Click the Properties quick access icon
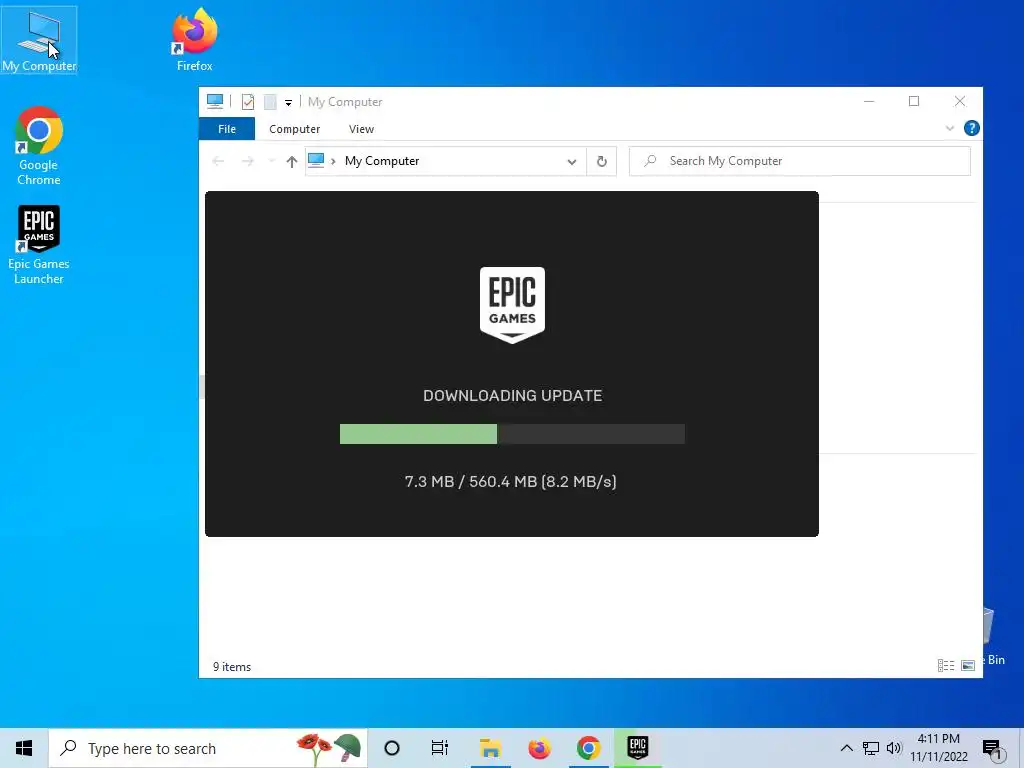The width and height of the screenshot is (1024, 768). click(248, 102)
